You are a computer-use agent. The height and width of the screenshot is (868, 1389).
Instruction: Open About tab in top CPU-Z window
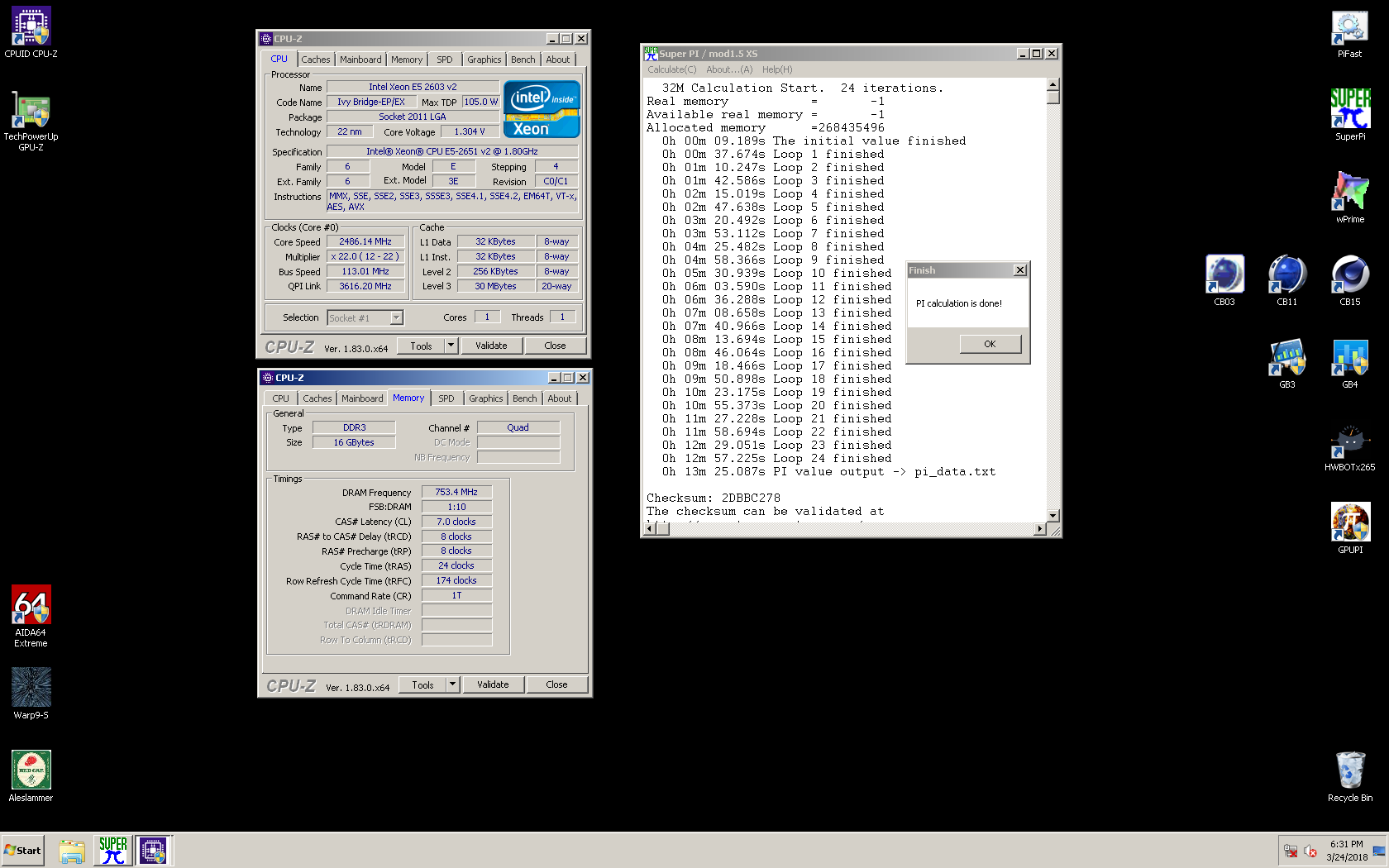tap(558, 60)
